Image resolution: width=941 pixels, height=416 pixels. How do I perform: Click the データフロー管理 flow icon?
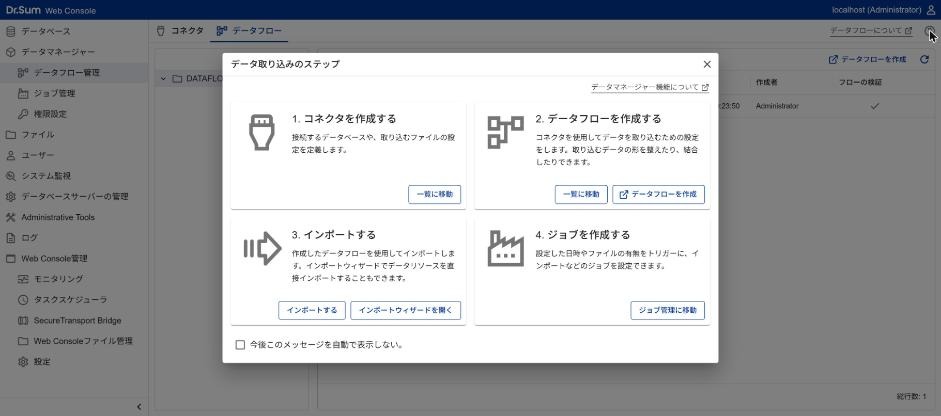[23, 73]
